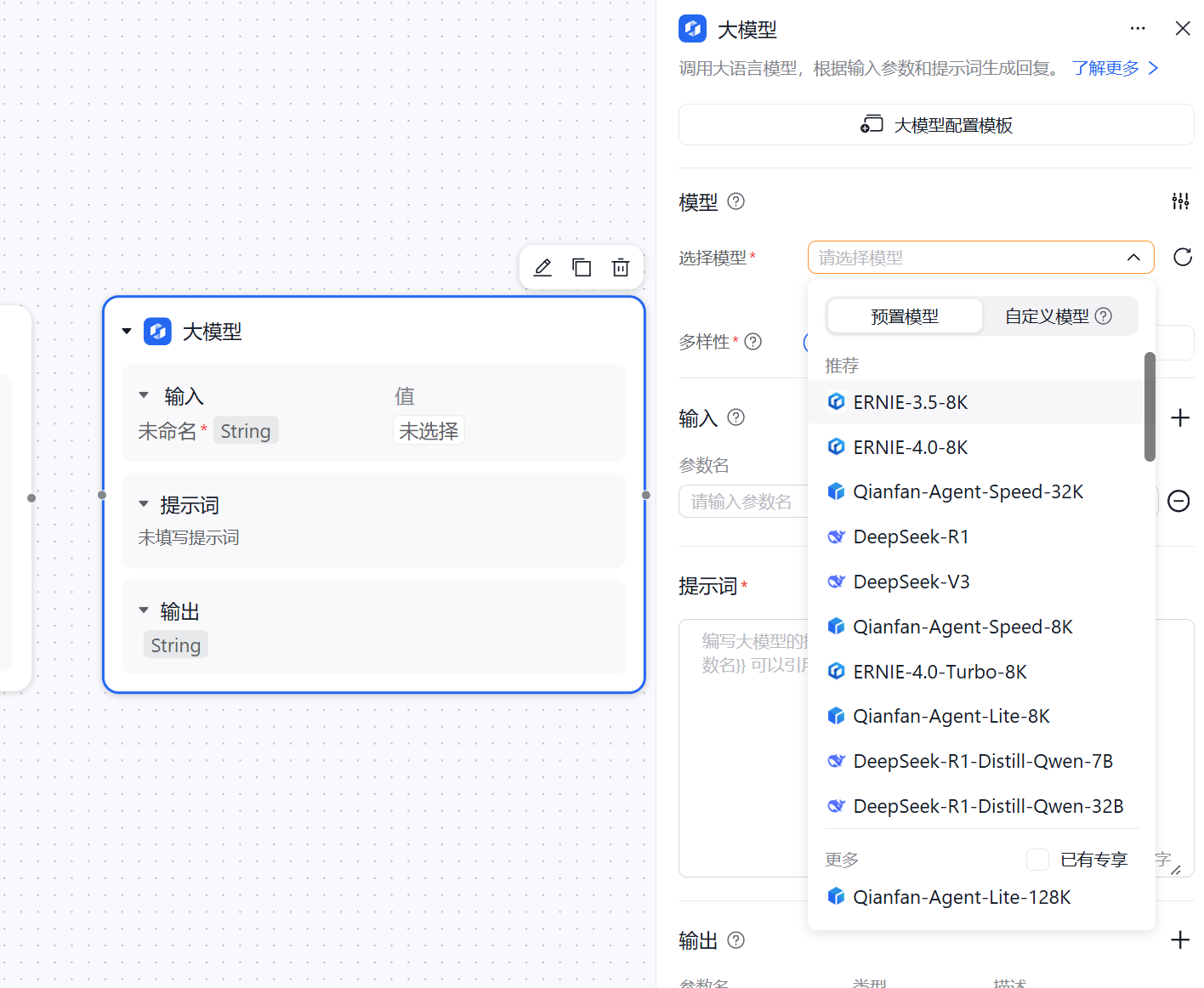Click the help icon next to 输出 heading
The width and height of the screenshot is (1204, 988).
tap(736, 940)
